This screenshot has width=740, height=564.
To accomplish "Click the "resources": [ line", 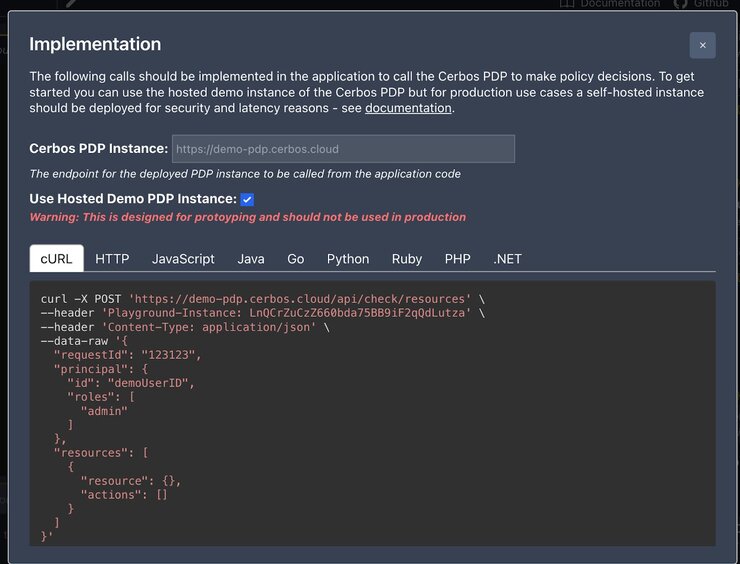I will [x=101, y=453].
